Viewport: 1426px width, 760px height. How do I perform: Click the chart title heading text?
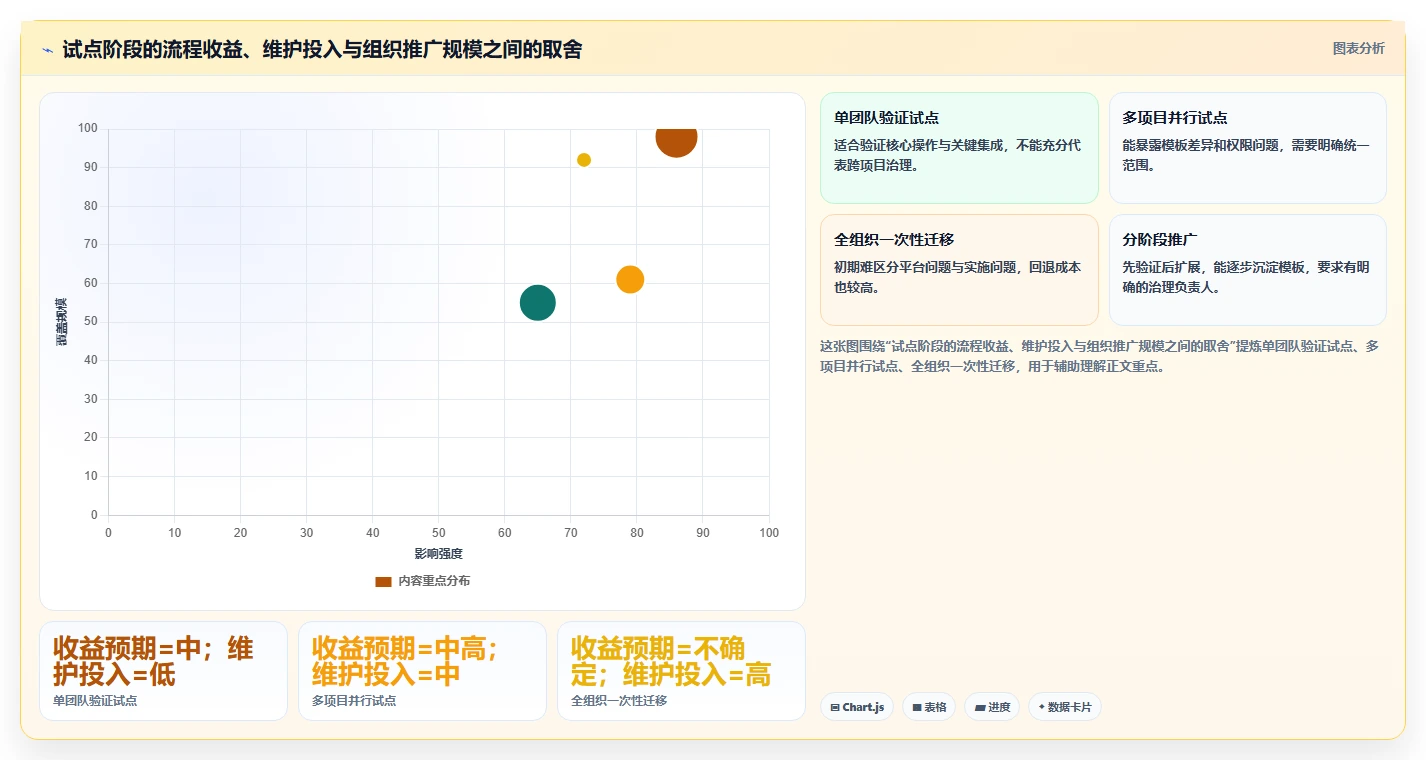tap(322, 49)
